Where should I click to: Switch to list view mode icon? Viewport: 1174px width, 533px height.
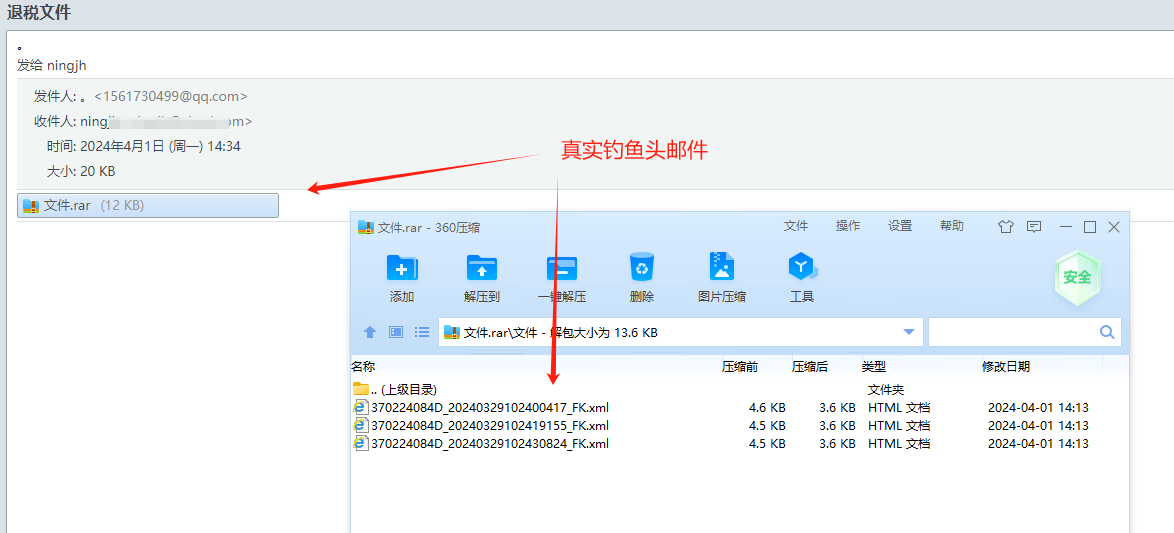coord(422,332)
